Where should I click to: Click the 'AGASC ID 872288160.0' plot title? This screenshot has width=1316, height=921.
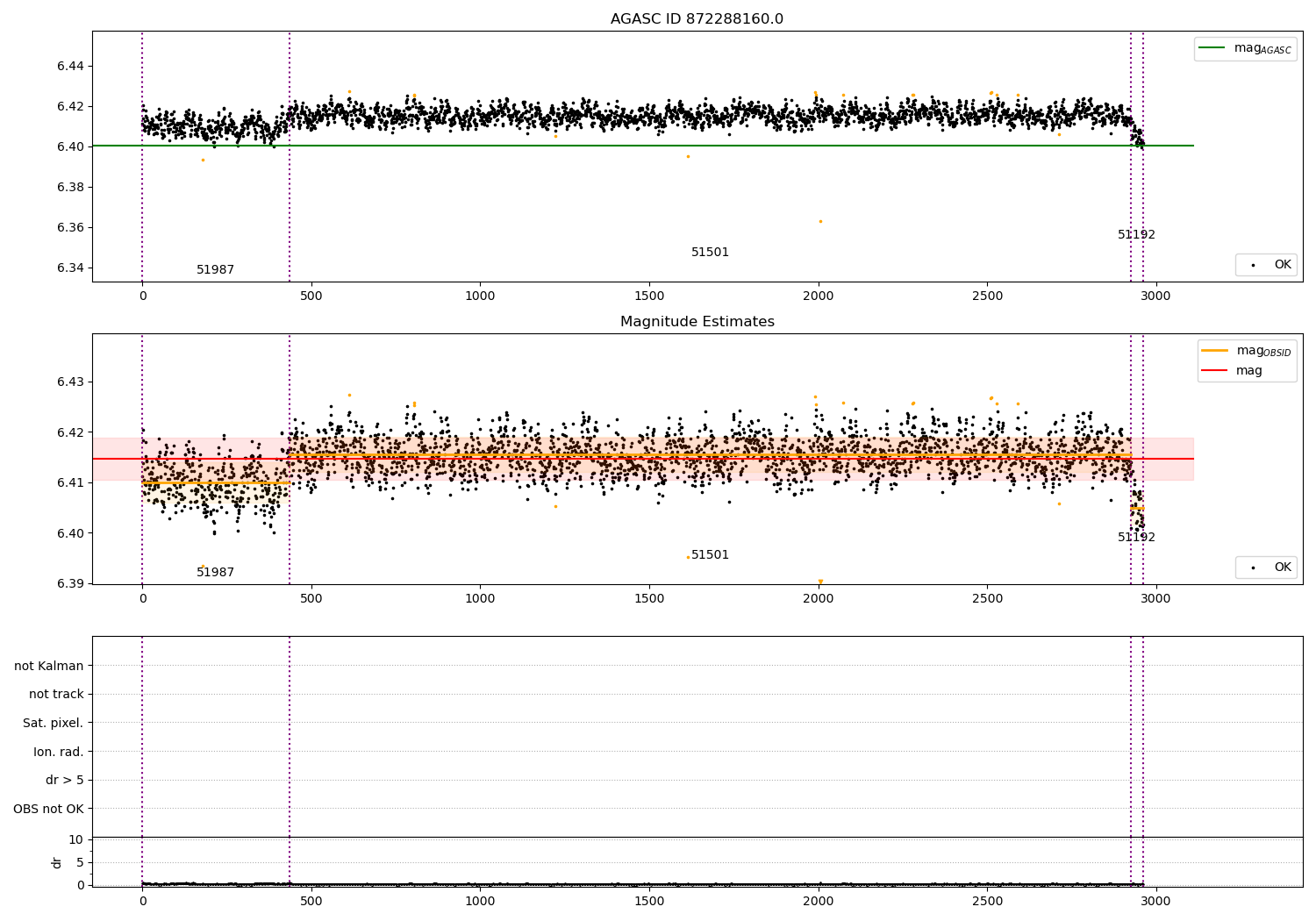coord(697,19)
